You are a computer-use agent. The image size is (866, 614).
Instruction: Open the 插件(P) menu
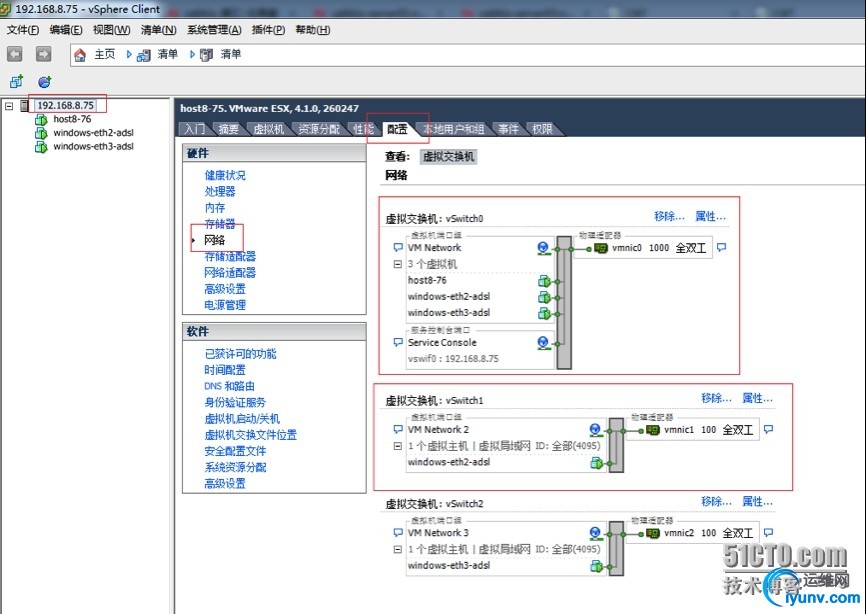(x=268, y=30)
